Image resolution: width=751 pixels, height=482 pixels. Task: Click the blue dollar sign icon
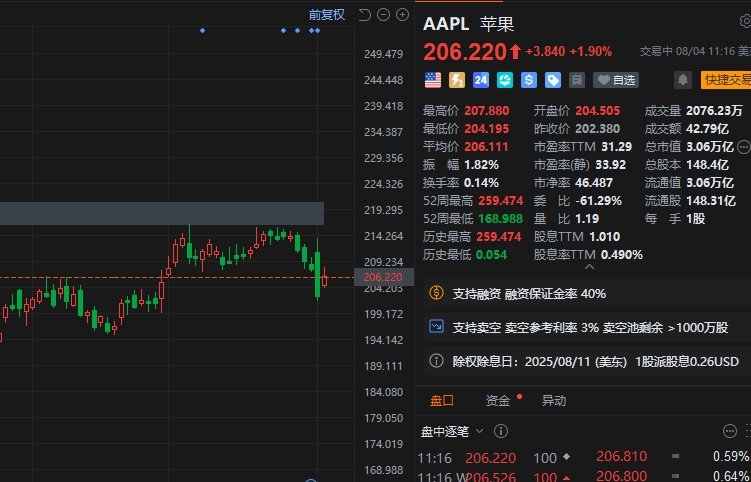coord(528,80)
